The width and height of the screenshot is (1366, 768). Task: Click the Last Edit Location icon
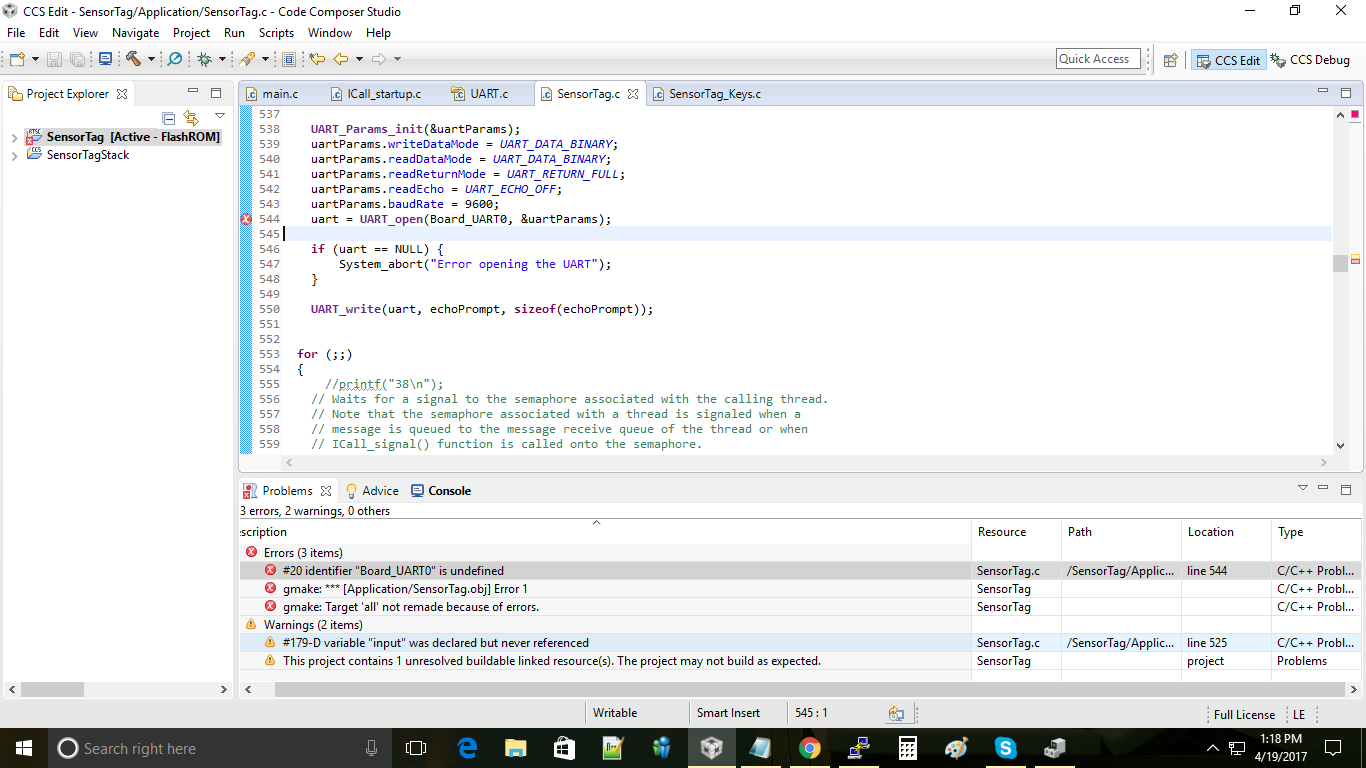point(317,59)
